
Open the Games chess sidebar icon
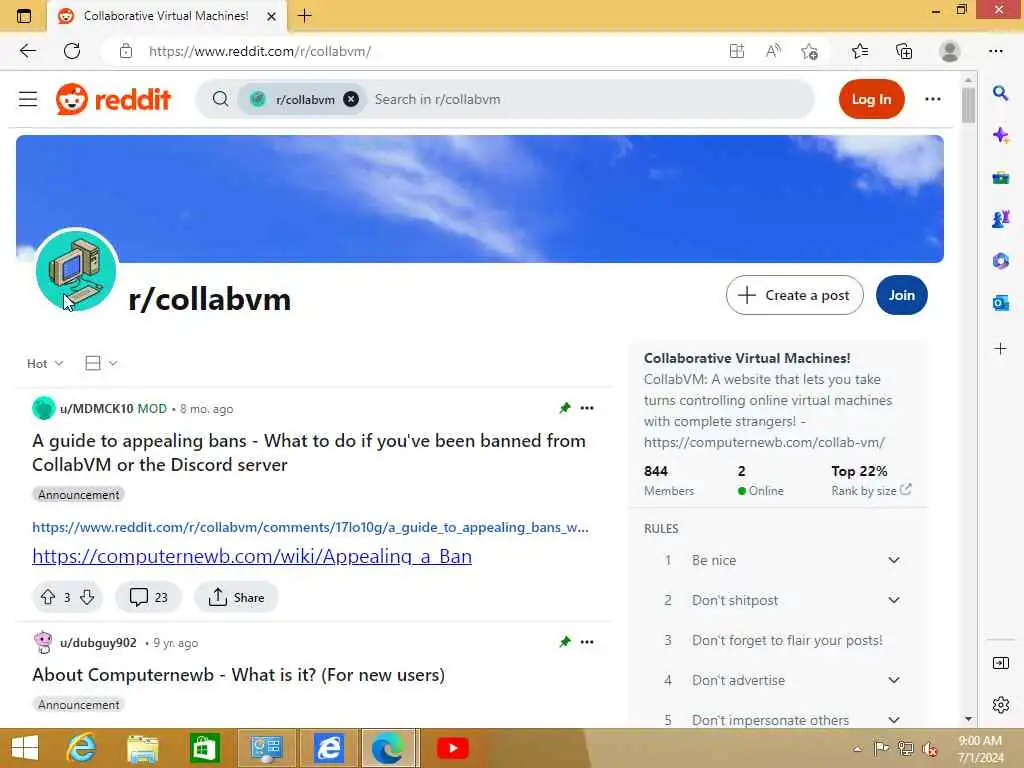click(x=1000, y=219)
